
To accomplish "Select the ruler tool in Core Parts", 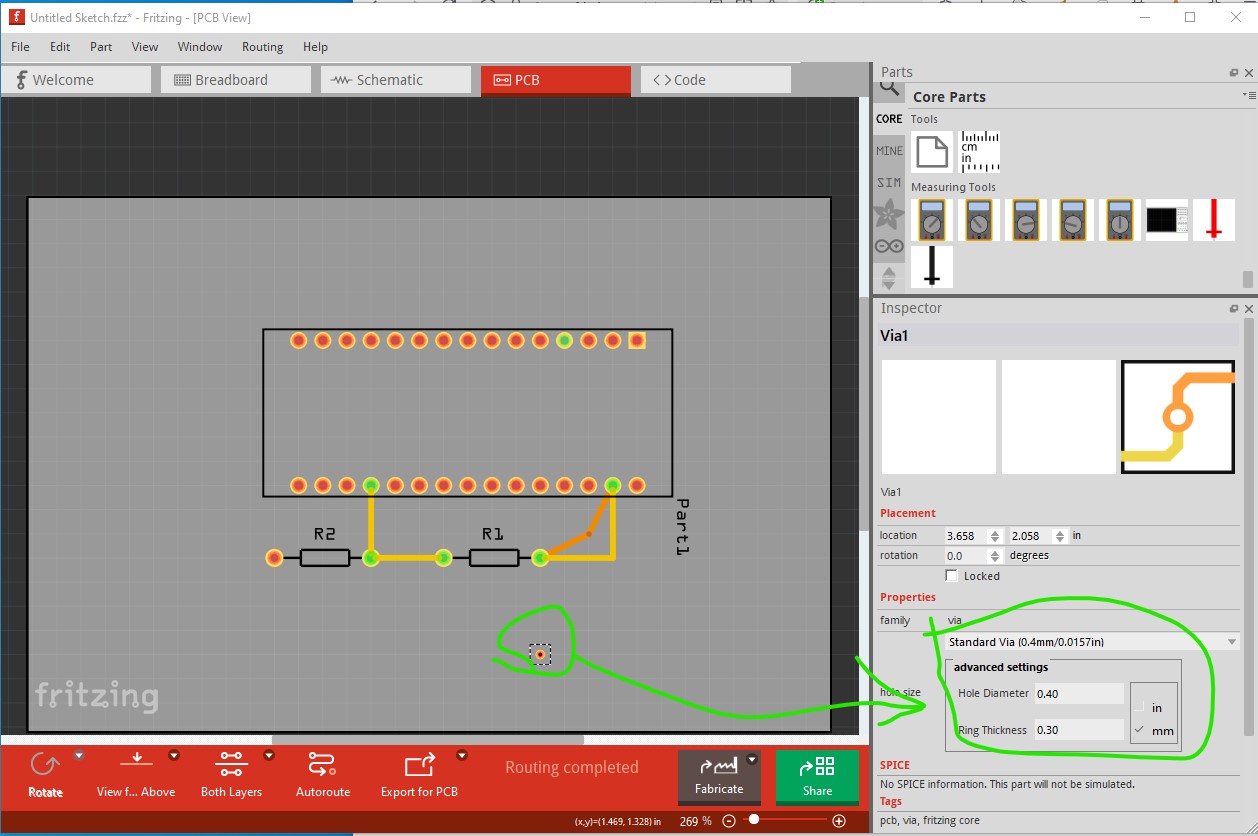I will [x=979, y=152].
